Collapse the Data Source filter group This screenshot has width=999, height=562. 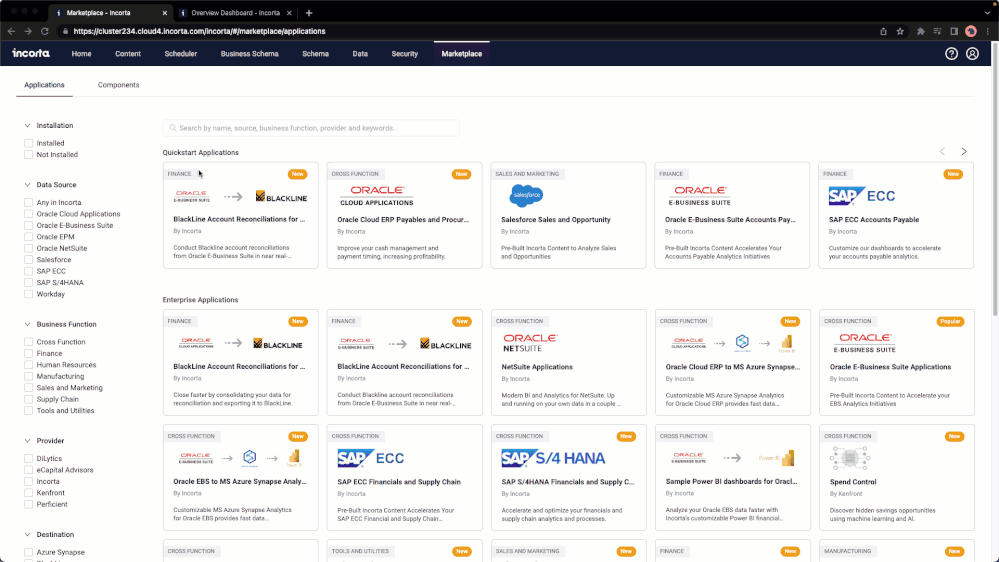[x=26, y=185]
